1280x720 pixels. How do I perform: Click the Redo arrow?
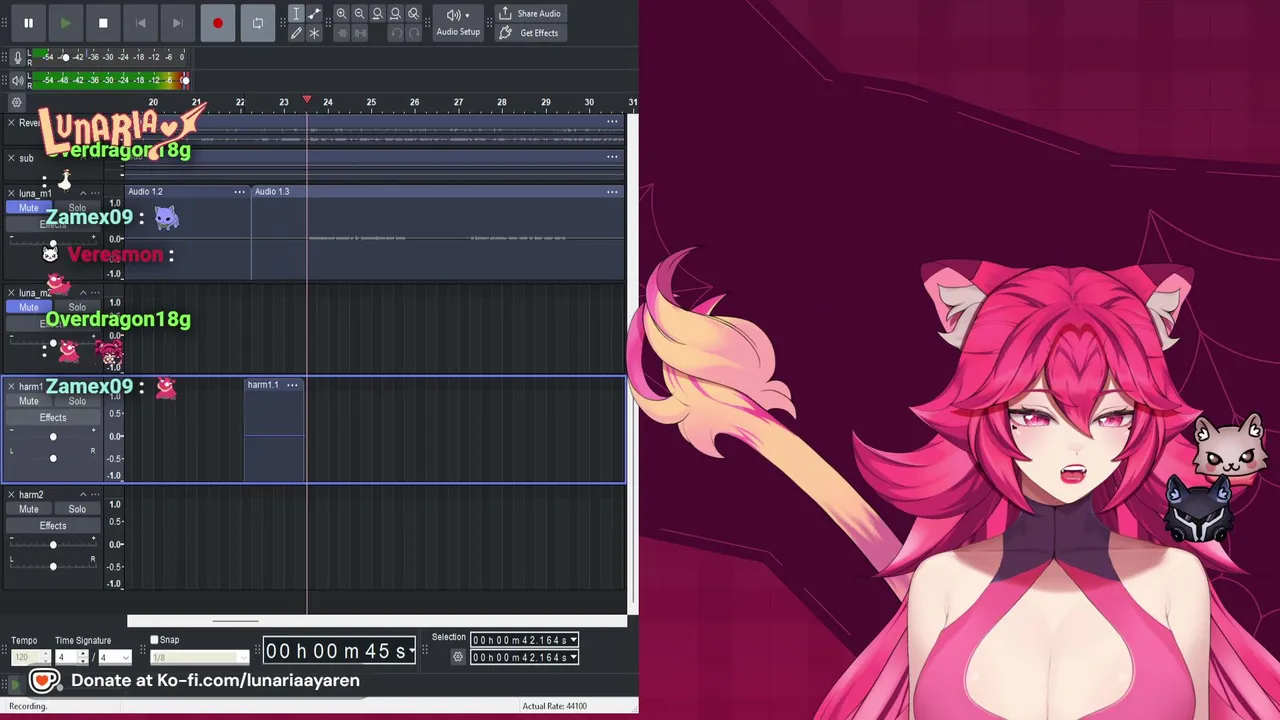(x=413, y=33)
